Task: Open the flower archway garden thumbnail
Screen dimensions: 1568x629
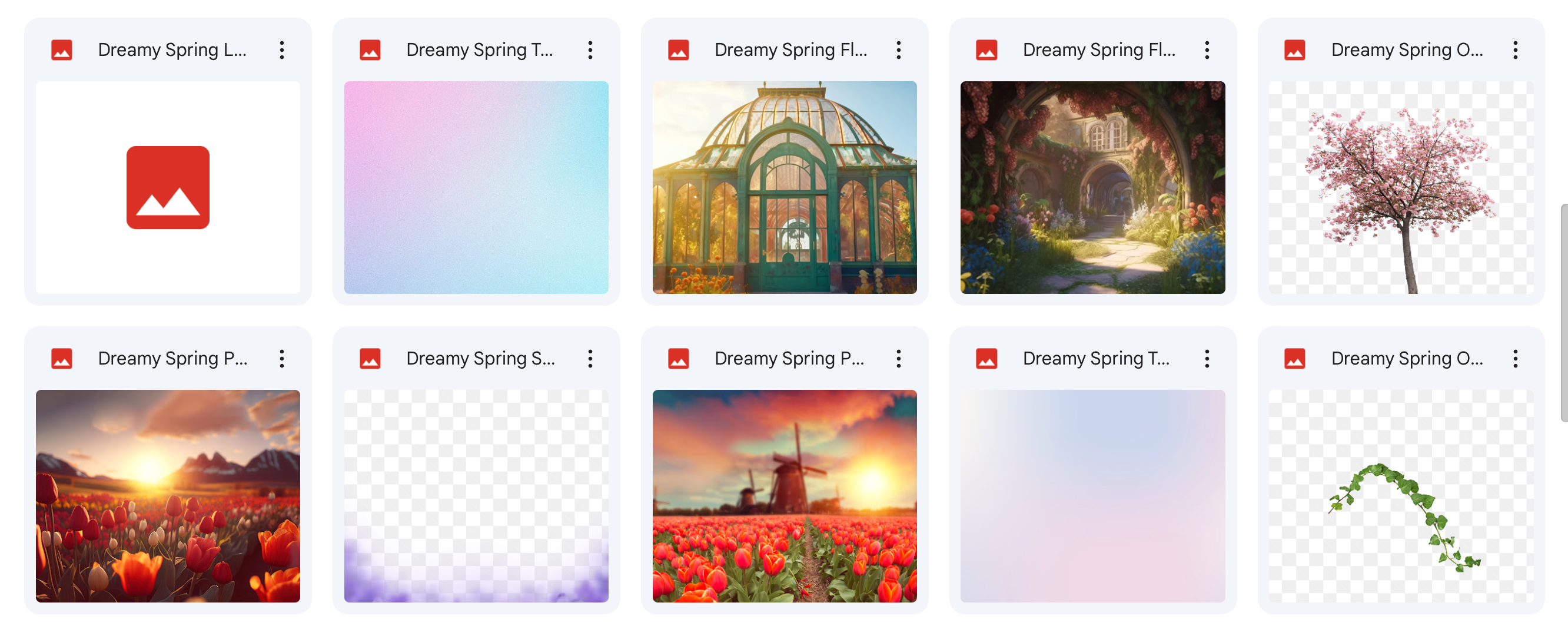Action: pyautogui.click(x=1093, y=187)
